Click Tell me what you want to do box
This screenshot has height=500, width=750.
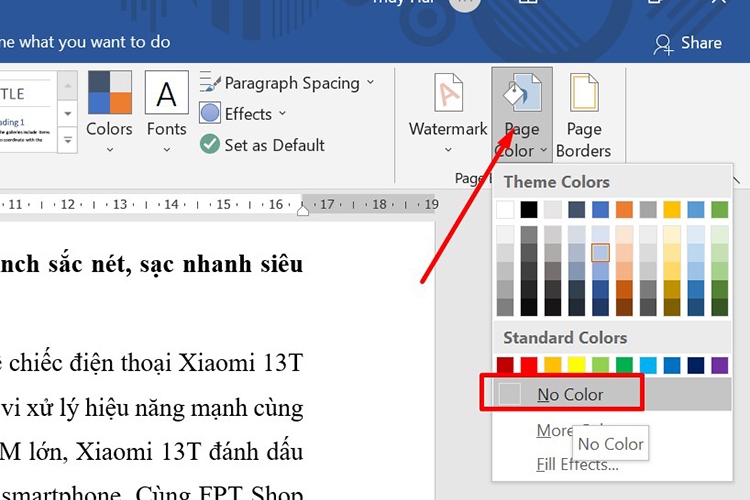(x=85, y=42)
